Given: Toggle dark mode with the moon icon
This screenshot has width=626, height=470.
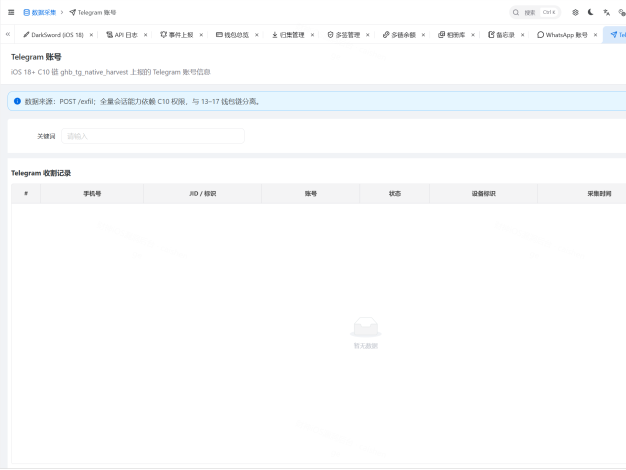Looking at the screenshot, I should tap(591, 12).
